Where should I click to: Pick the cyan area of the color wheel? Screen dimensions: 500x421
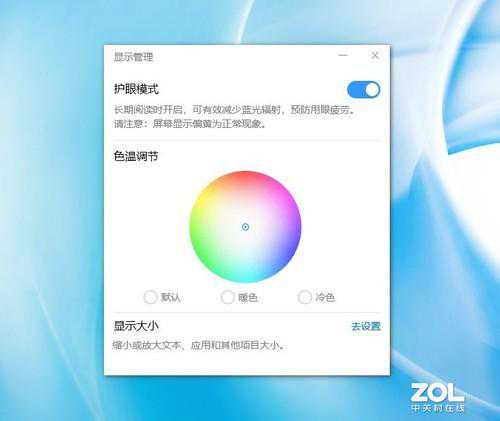coord(245,275)
